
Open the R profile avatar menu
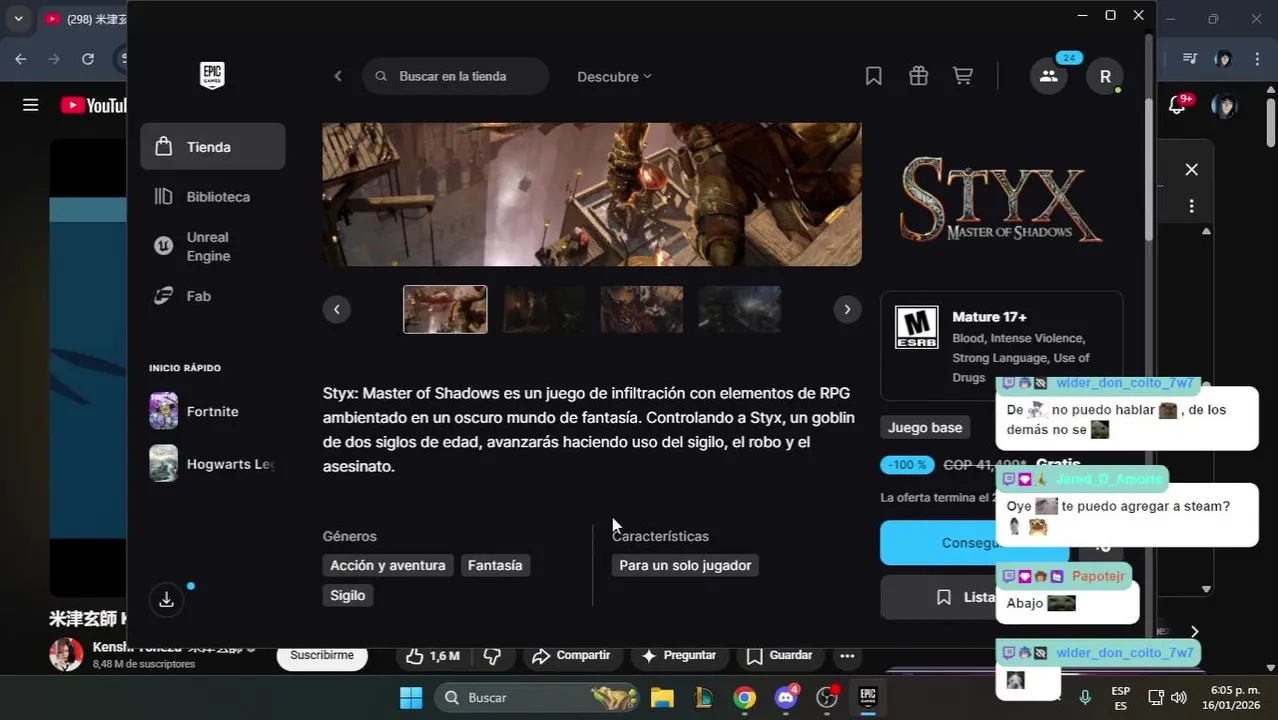(x=1105, y=76)
